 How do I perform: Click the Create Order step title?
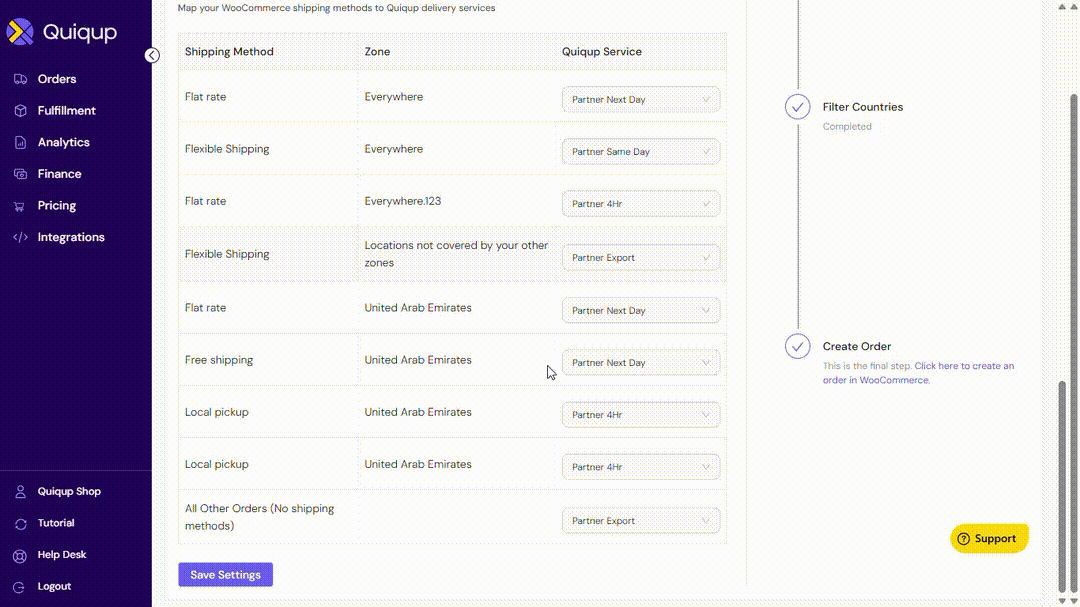click(x=856, y=347)
